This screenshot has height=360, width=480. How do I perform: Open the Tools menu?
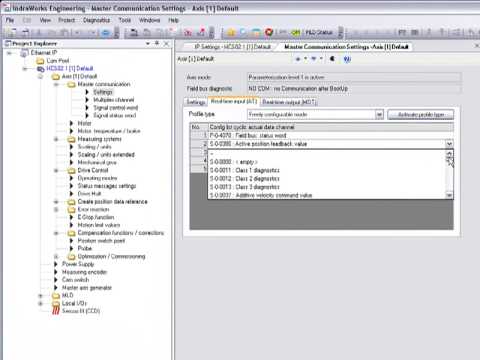[x=125, y=20]
